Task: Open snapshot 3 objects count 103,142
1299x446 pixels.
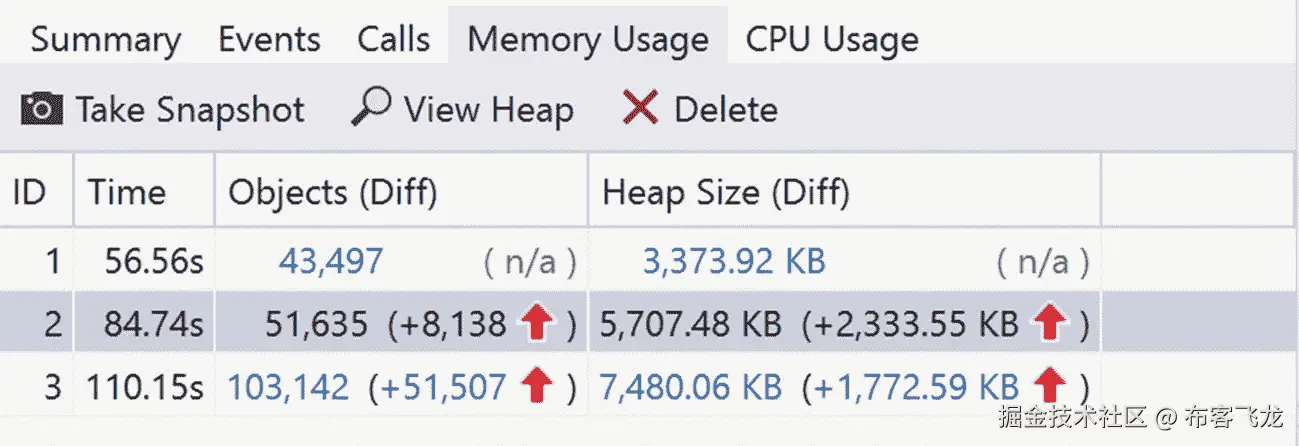Action: [x=289, y=386]
